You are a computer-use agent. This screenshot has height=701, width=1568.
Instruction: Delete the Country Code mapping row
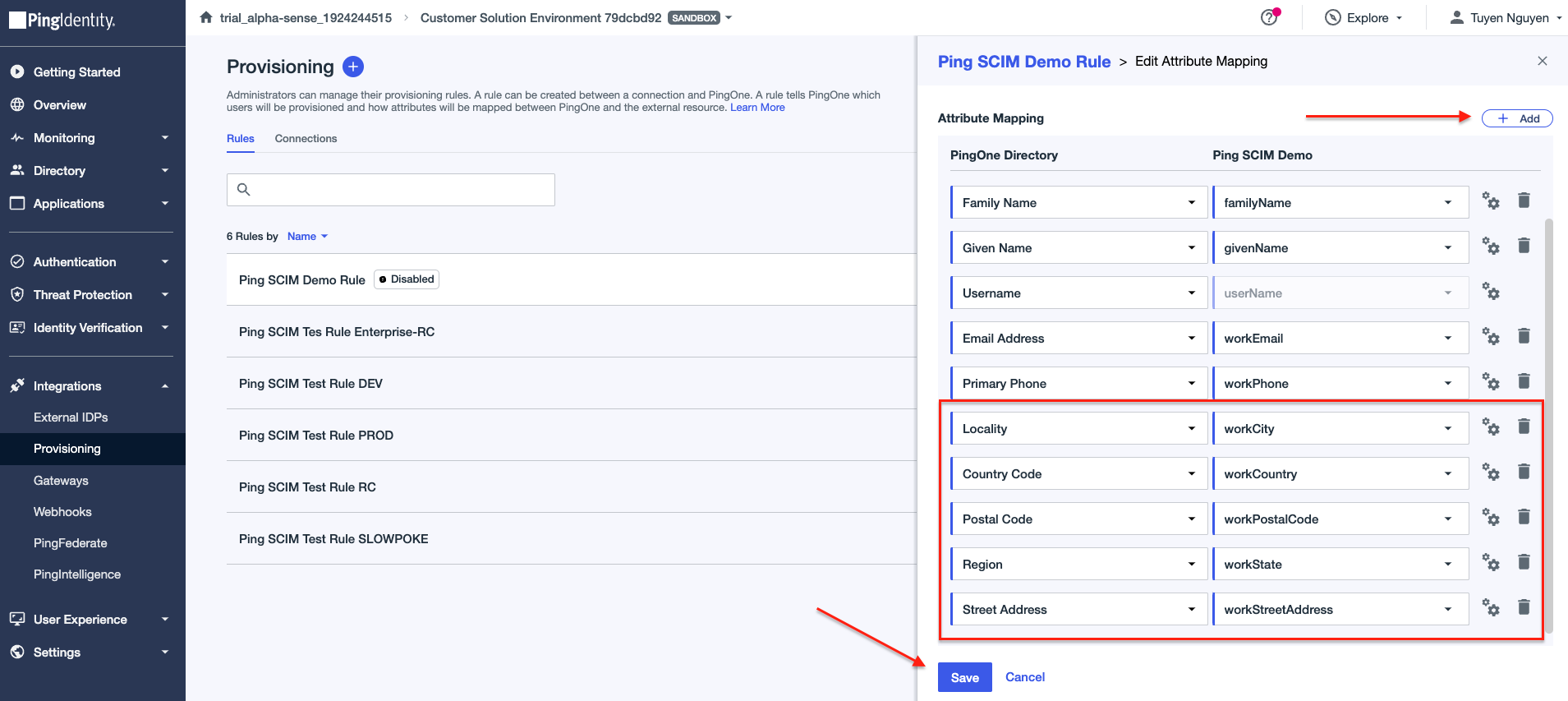(x=1524, y=472)
